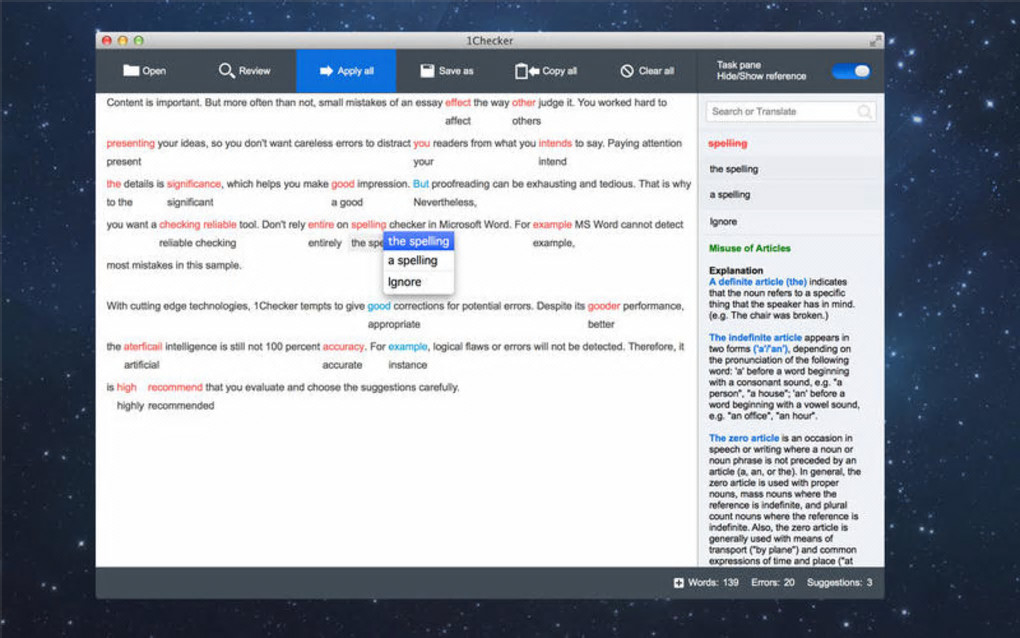Click the red word "aterficail"
1020x638 pixels.
tap(142, 347)
